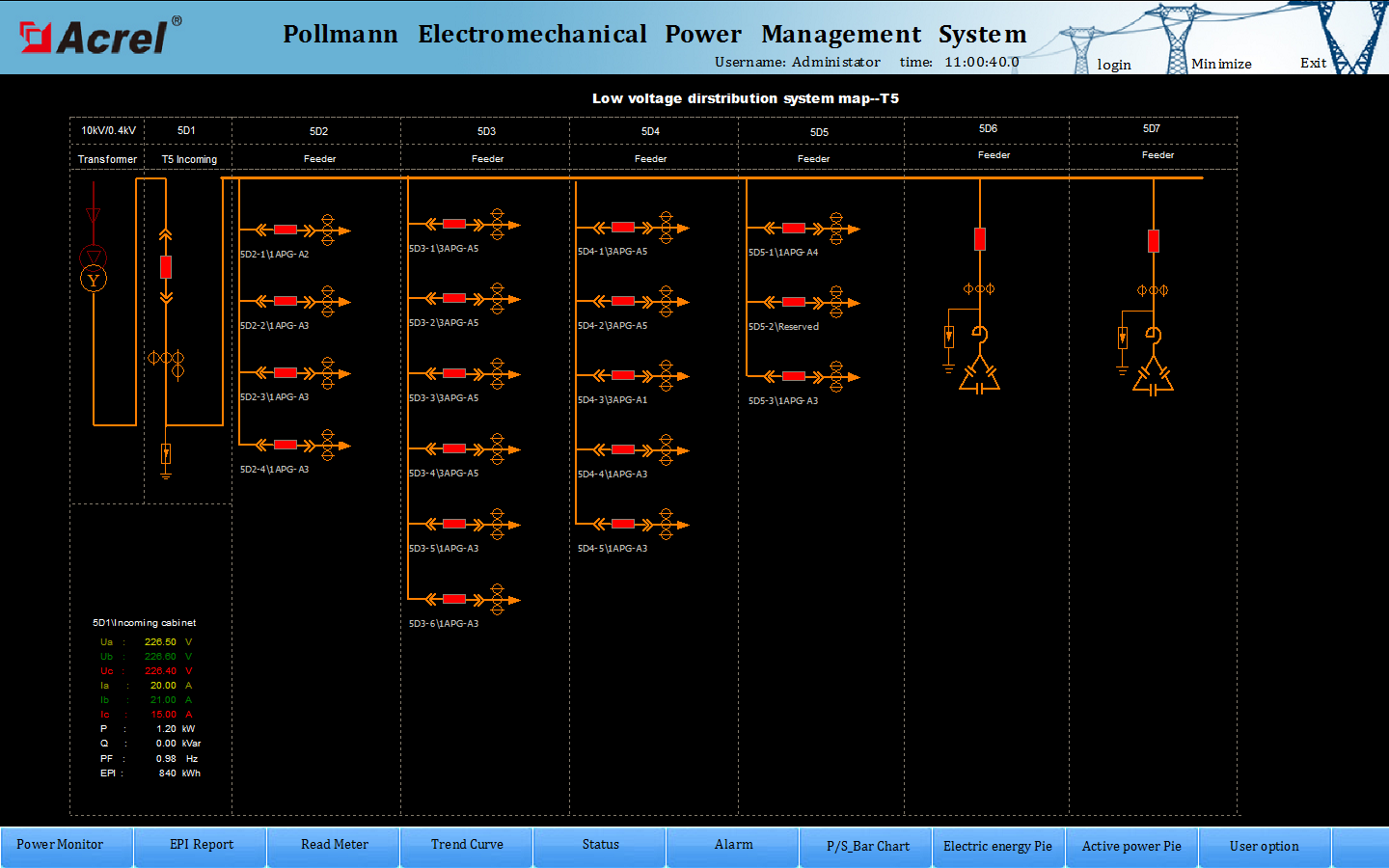Viewport: 1389px width, 868px height.
Task: Click the 5D3-4\3APG-A5 feeder label
Action: pyautogui.click(x=444, y=474)
